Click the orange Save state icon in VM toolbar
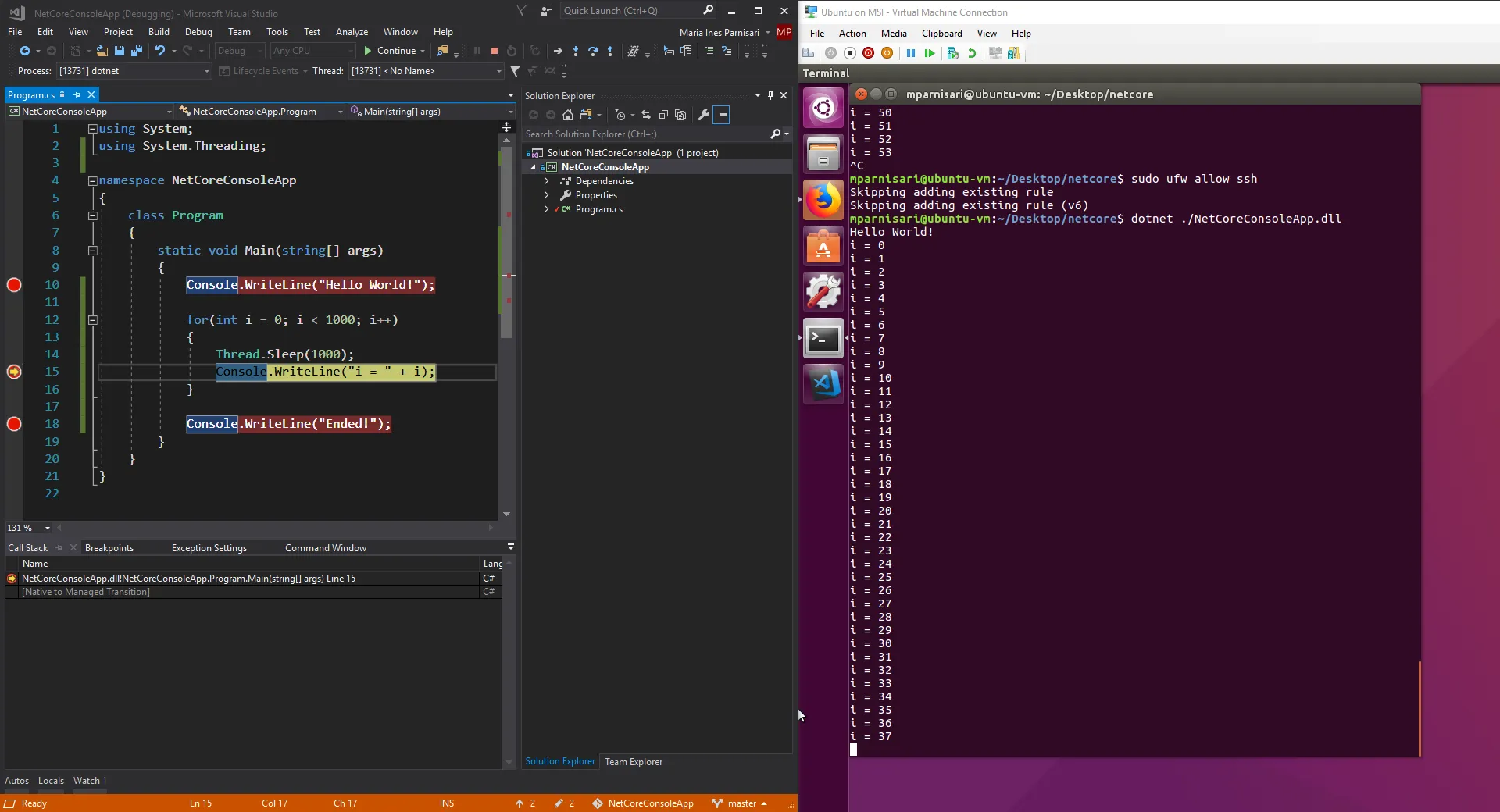The height and width of the screenshot is (812, 1500). (x=887, y=53)
